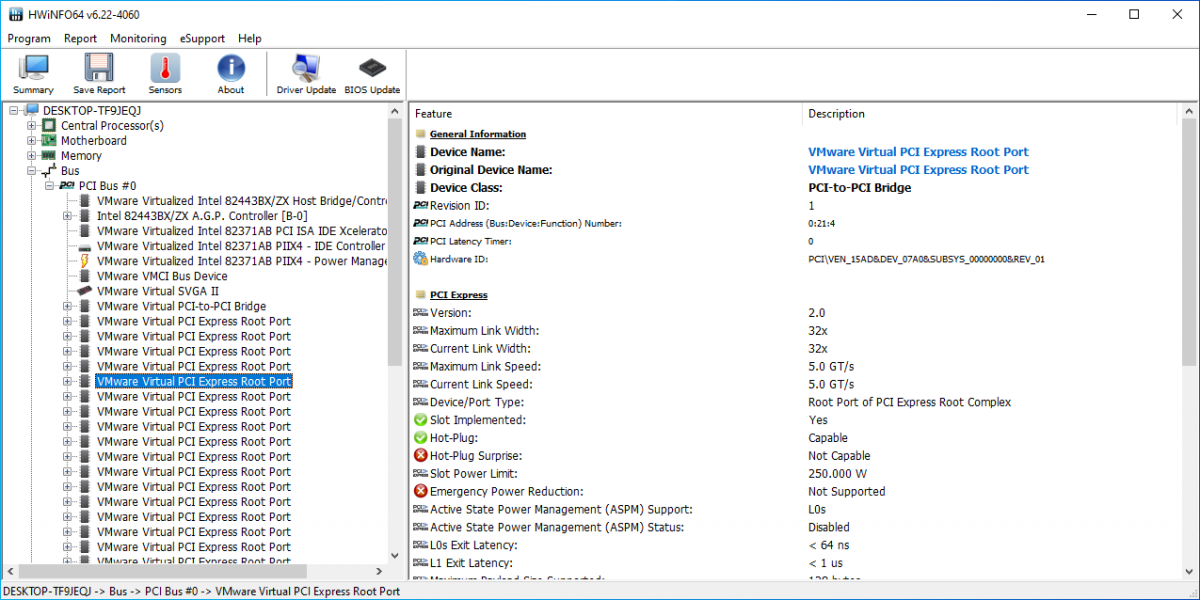Expand the Memory tree node
Screen dimensions: 1200x600
pyautogui.click(x=32, y=156)
